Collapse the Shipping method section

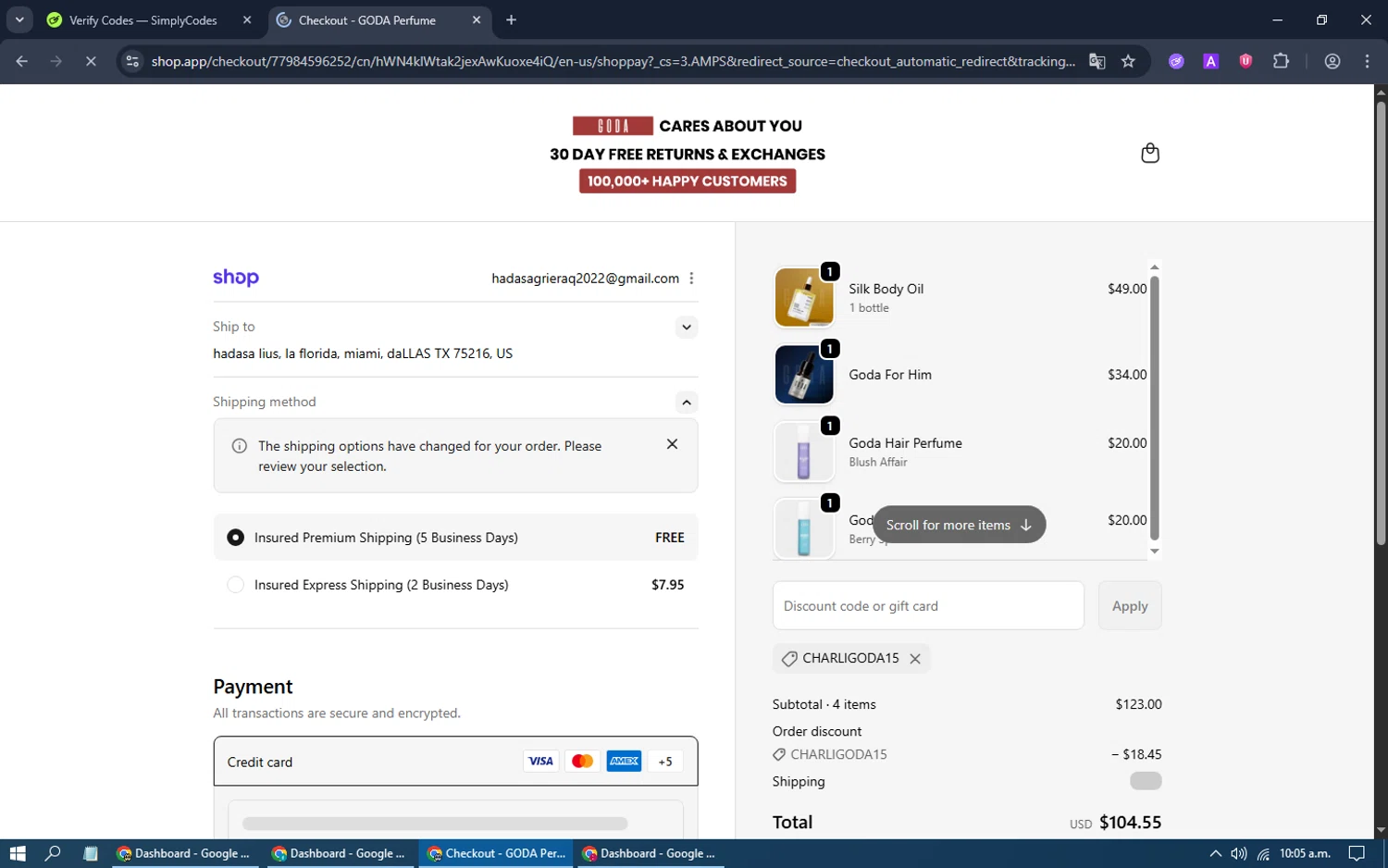tap(686, 402)
